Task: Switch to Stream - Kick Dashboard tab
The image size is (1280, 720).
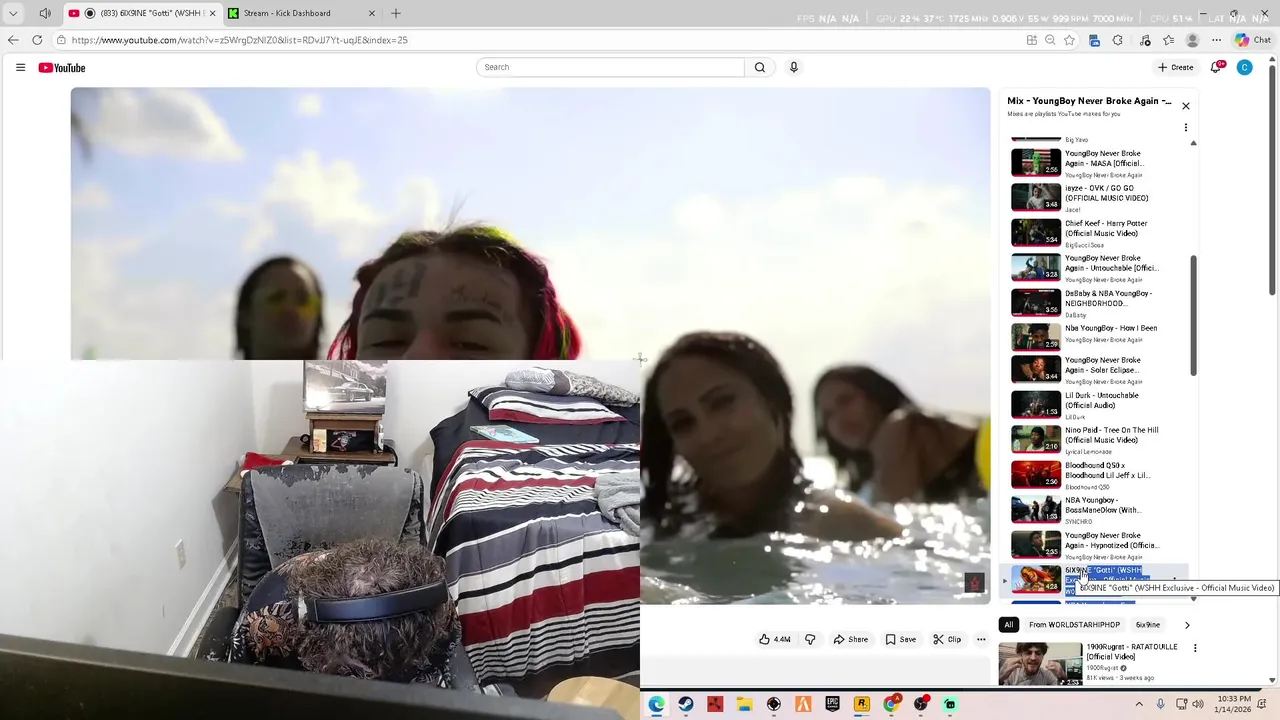Action: click(301, 13)
